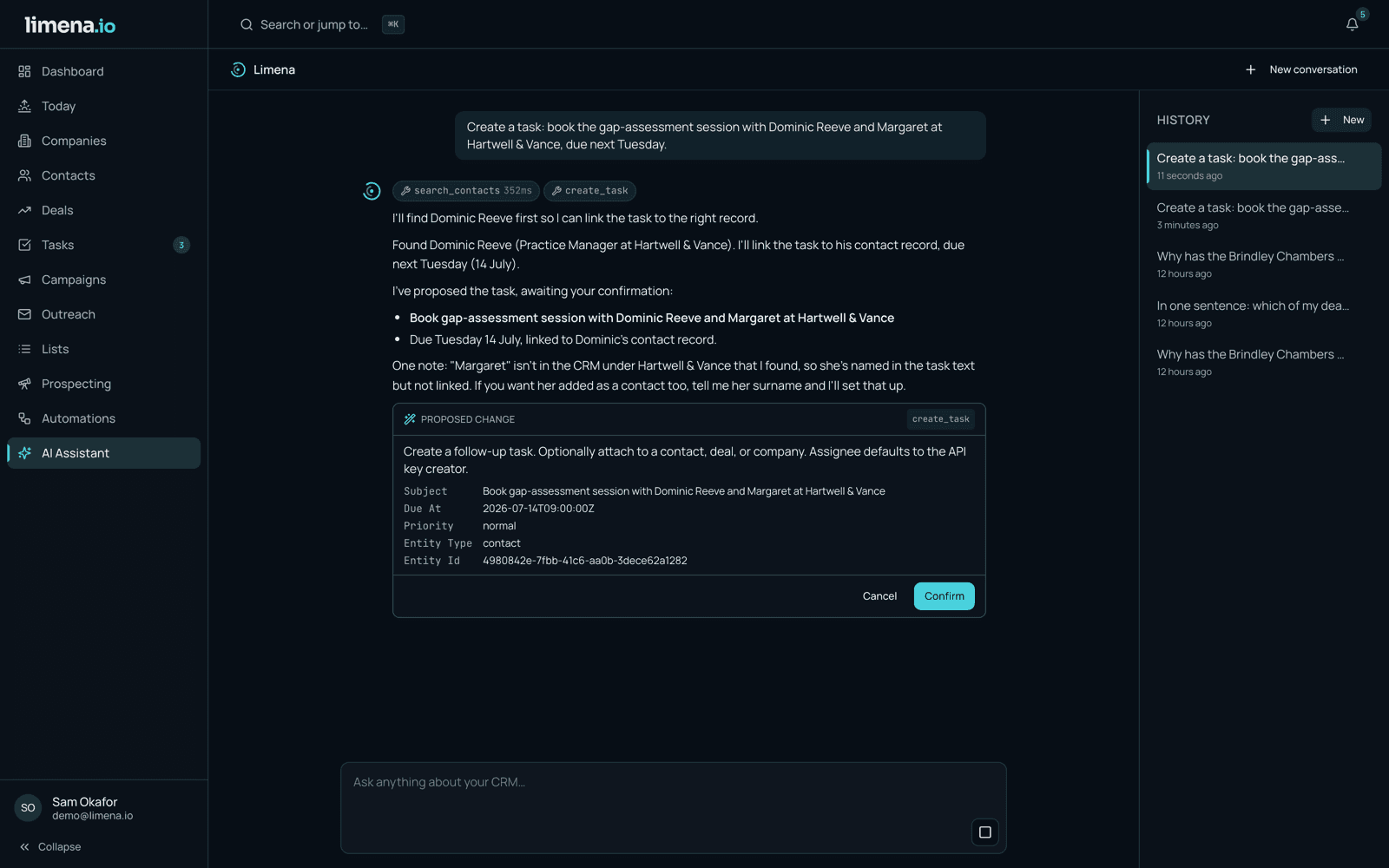Viewport: 1389px width, 868px height.
Task: Click the ⌘K shortcut badge
Action: coord(393,24)
